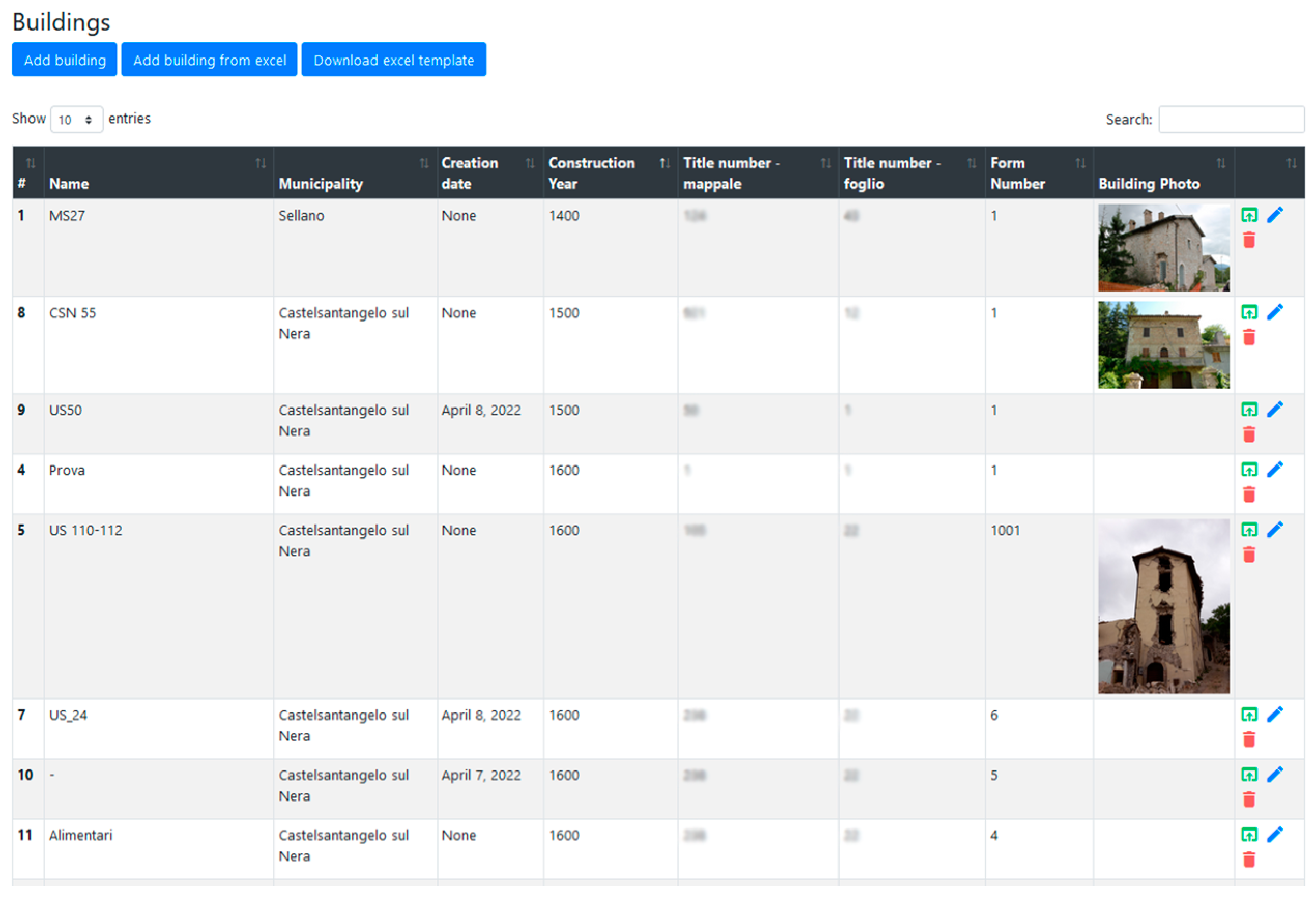
Task: Delete the US50 building with trash icon
Action: 1249,434
